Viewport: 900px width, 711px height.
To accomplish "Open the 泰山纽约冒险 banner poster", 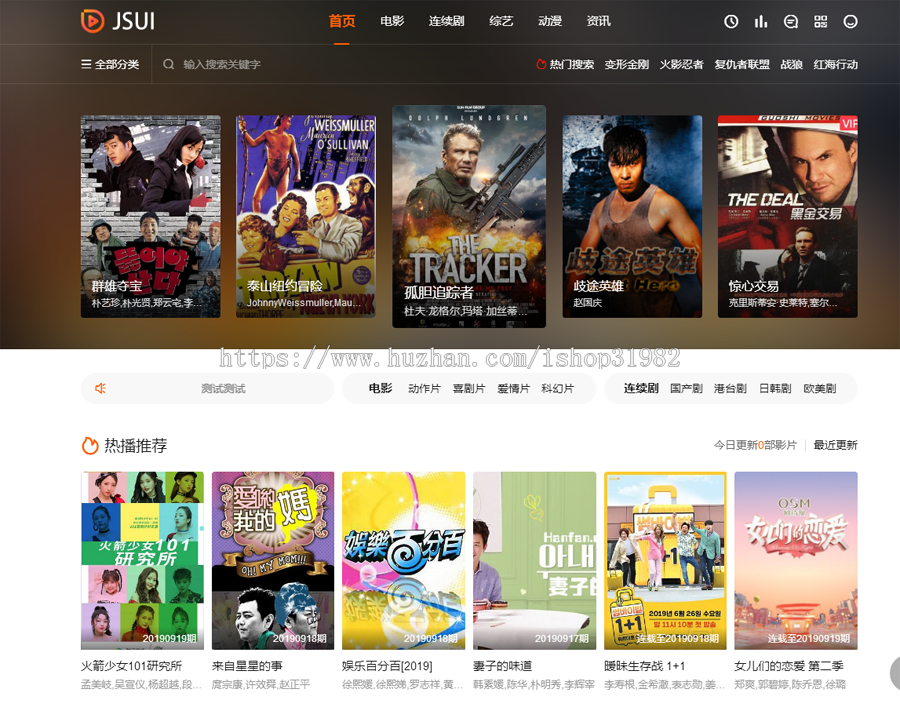I will pos(306,216).
